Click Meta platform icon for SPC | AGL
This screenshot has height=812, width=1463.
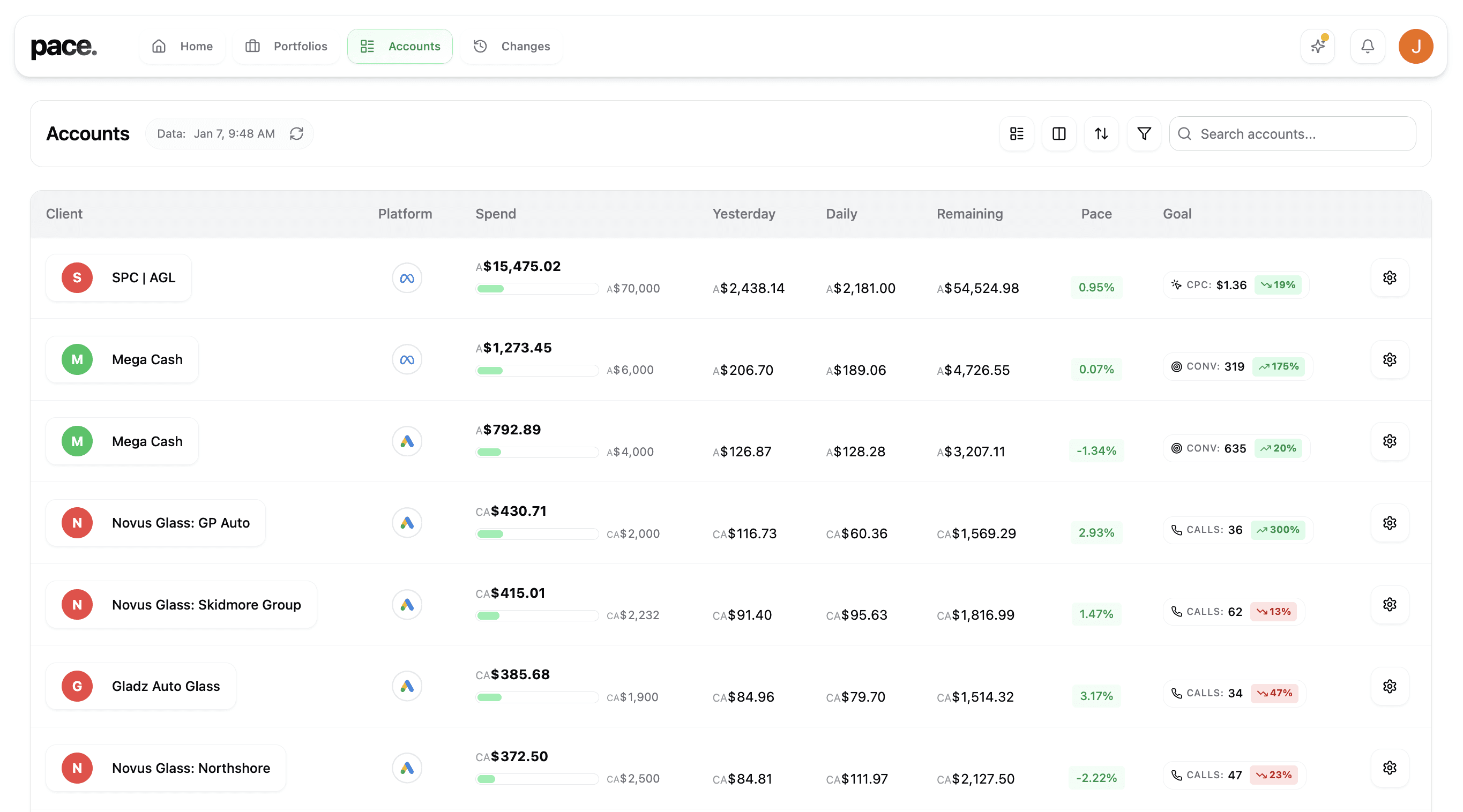407,278
